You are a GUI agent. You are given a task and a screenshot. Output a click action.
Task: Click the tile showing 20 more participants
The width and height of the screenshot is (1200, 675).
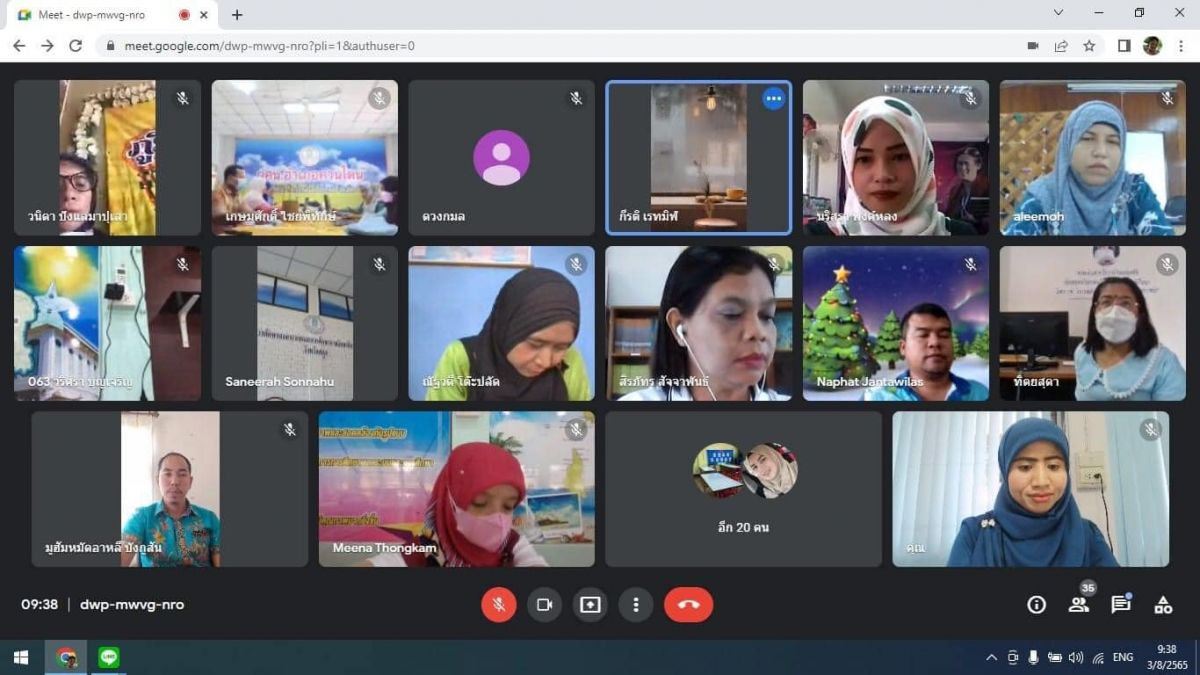coord(743,489)
